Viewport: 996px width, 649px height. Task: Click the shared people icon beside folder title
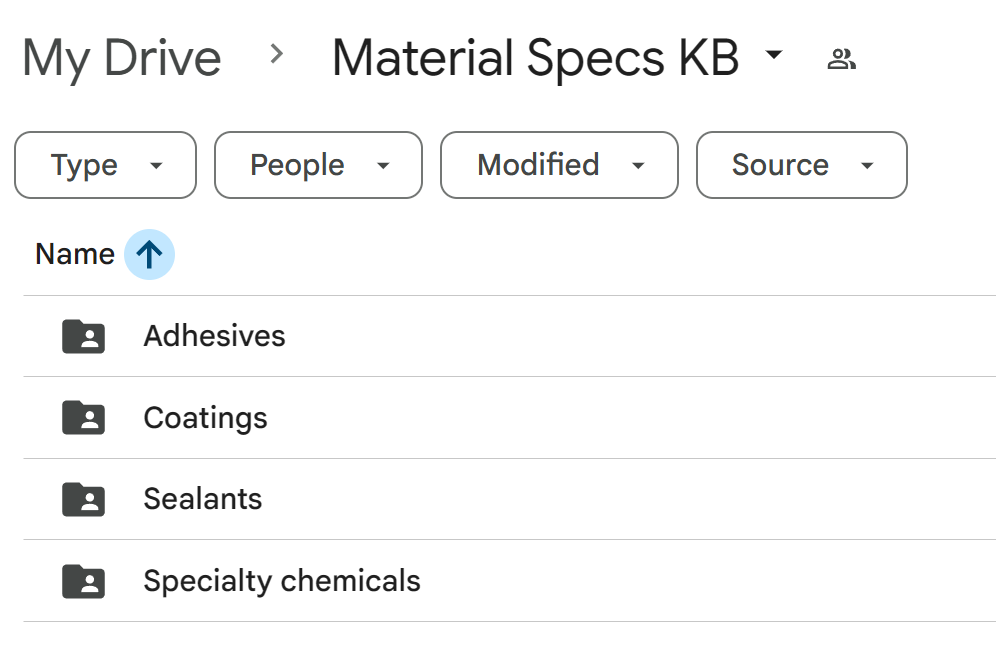[842, 60]
